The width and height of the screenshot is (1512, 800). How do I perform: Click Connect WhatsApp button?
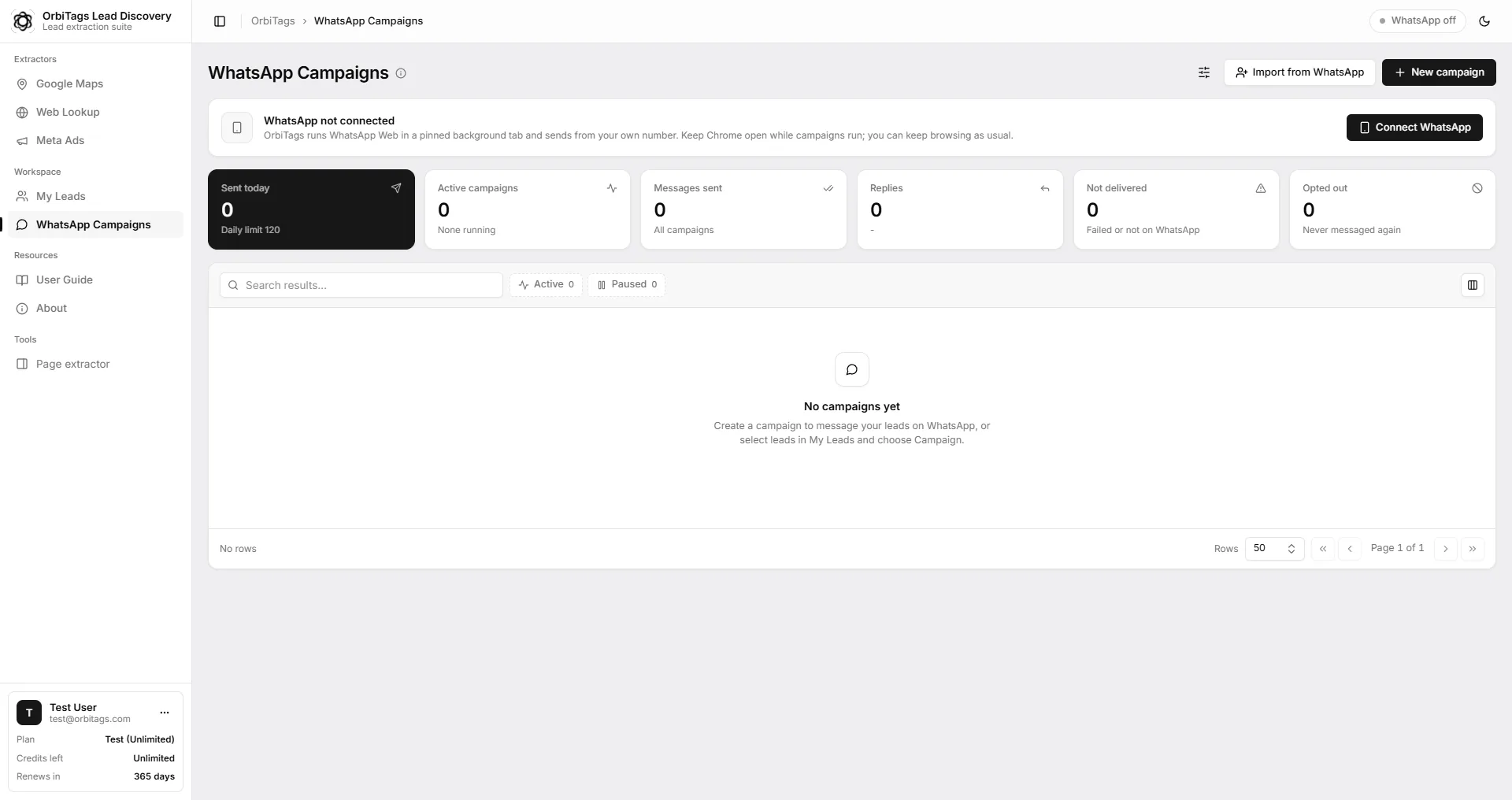[x=1414, y=128]
